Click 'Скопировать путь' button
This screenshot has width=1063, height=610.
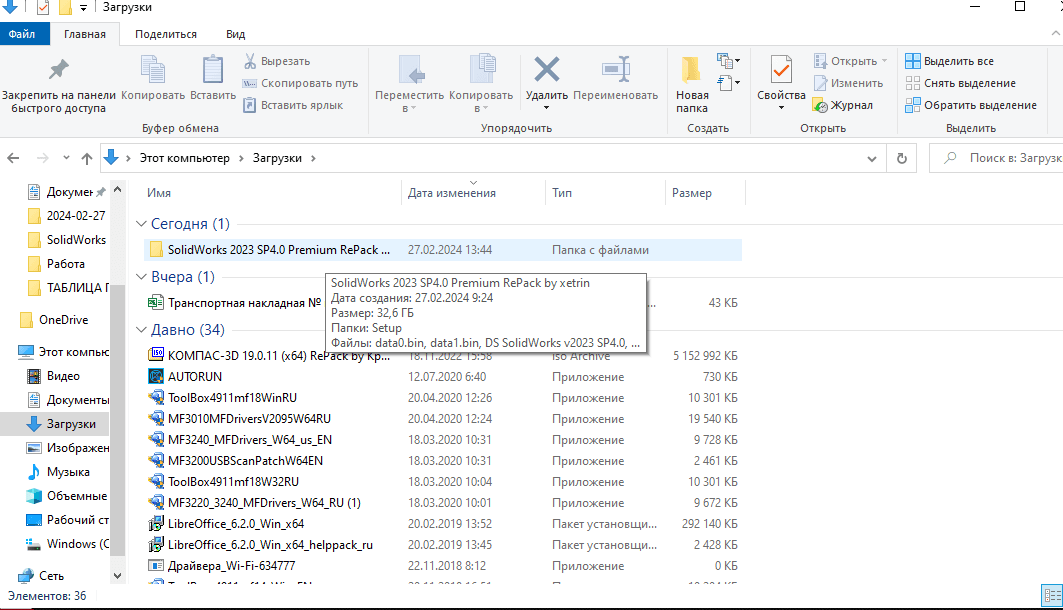pos(300,83)
